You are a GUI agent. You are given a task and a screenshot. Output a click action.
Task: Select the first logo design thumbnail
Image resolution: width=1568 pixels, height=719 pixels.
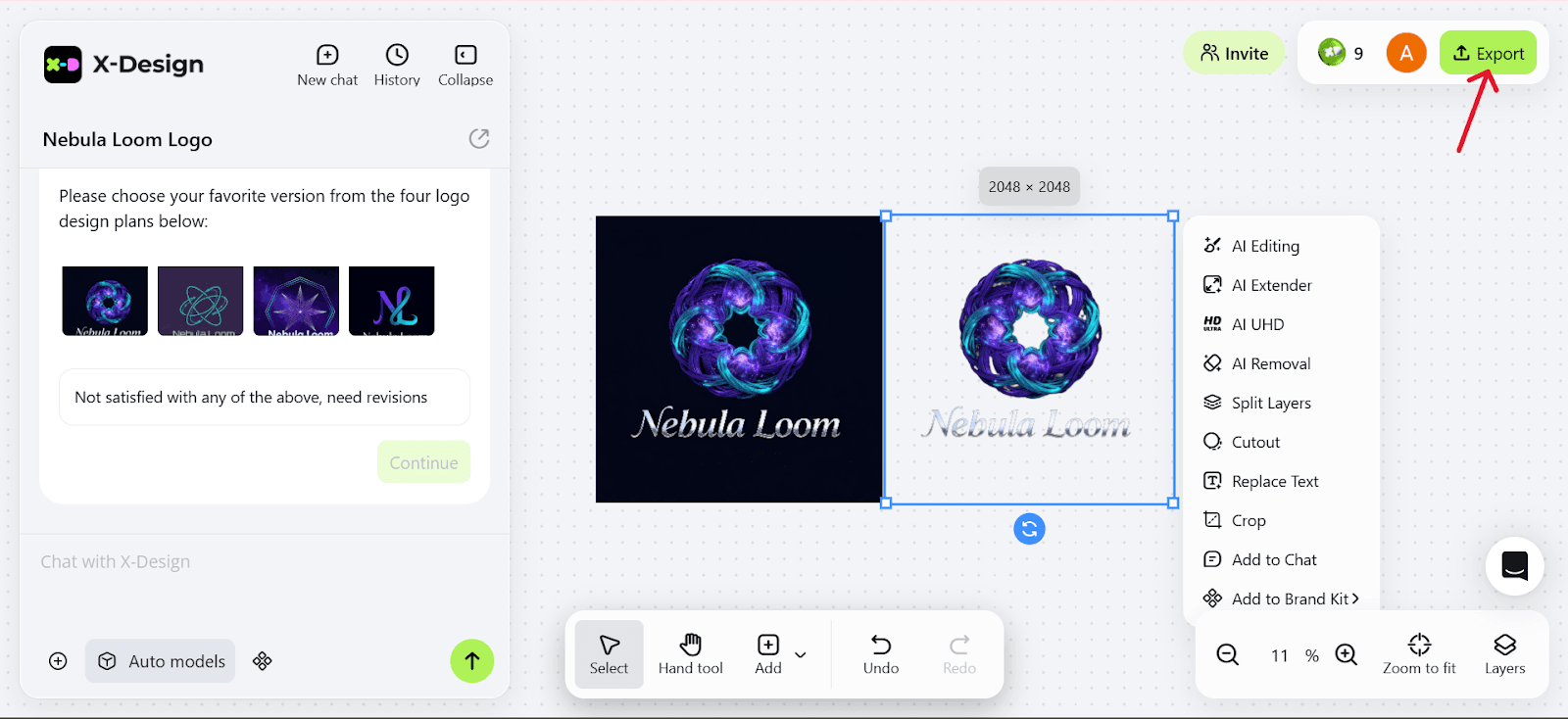(105, 301)
